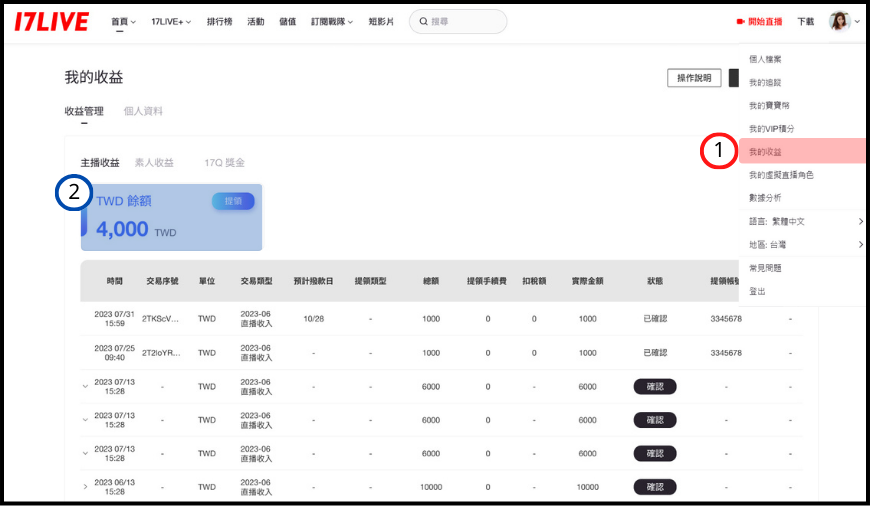This screenshot has height=506, width=870.
Task: Open the 排行榜 page link
Action: 221,21
